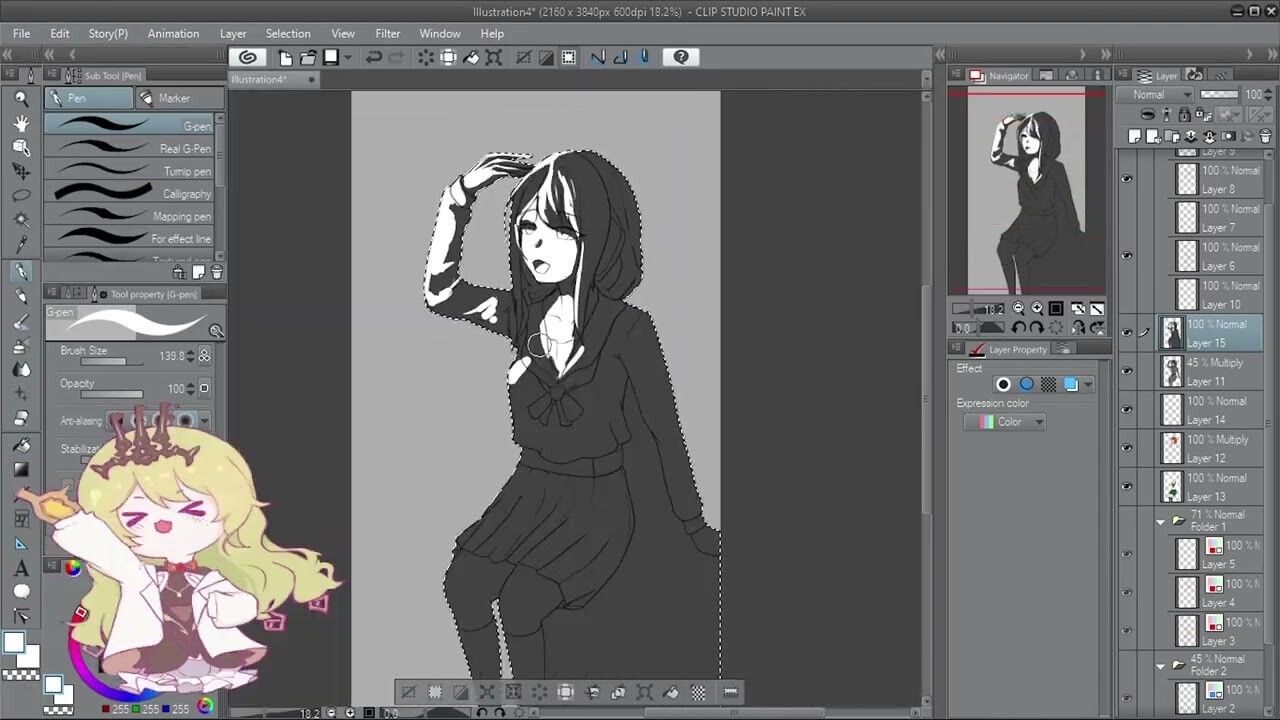Viewport: 1280px width, 720px height.
Task: Collapse Folder 1 in the layer list
Action: 1160,521
